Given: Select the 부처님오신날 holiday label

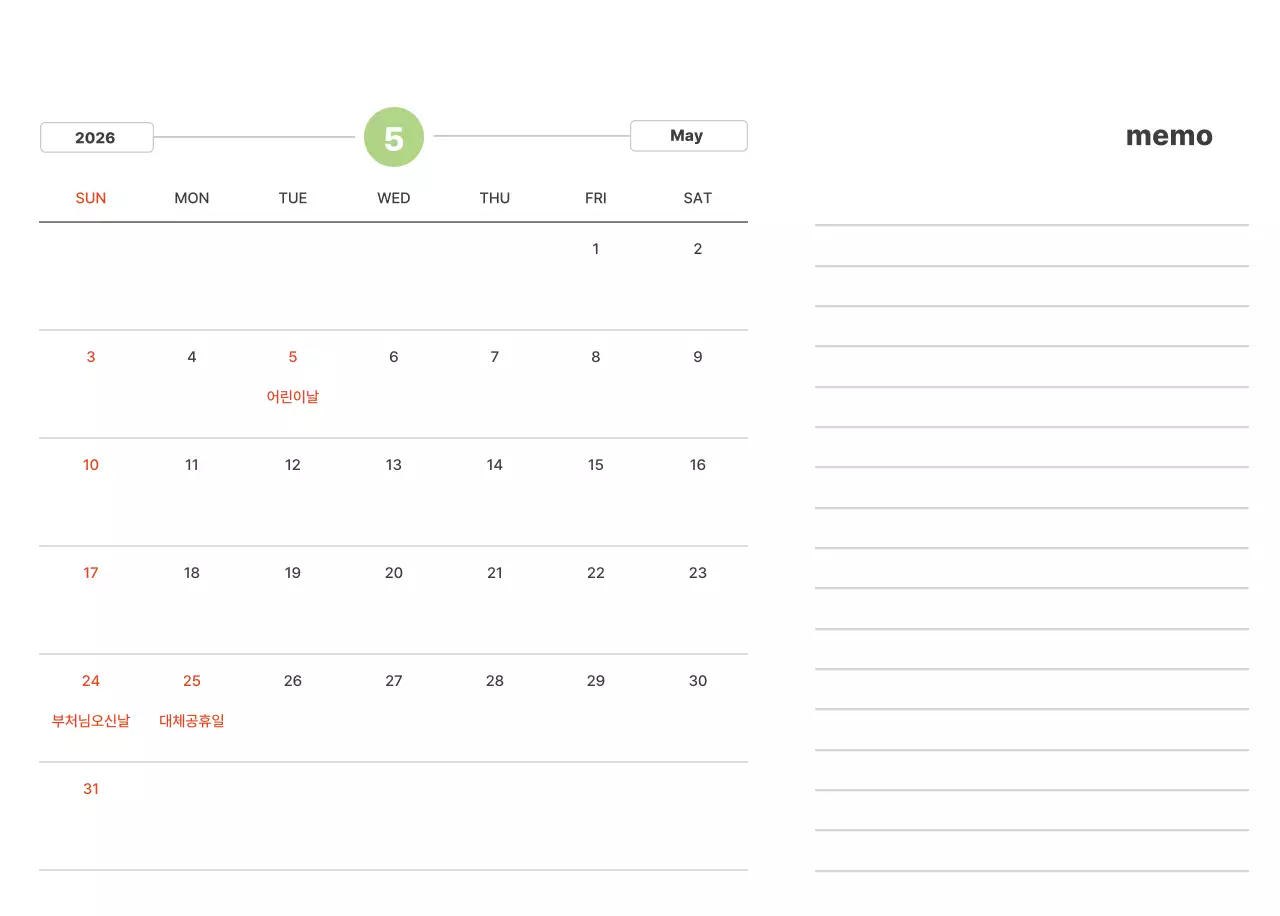Looking at the screenshot, I should 91,721.
